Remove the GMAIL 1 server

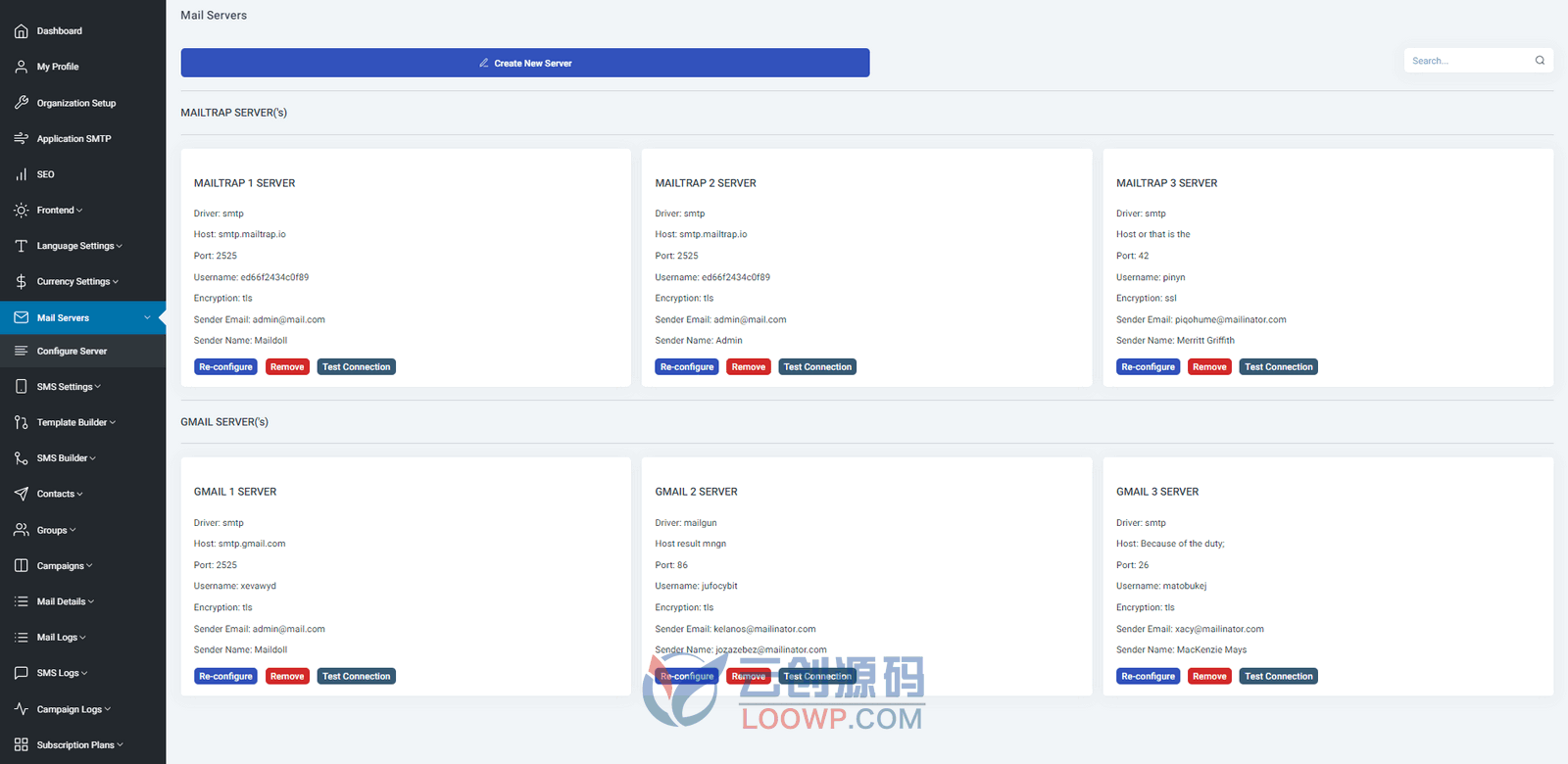pos(287,677)
